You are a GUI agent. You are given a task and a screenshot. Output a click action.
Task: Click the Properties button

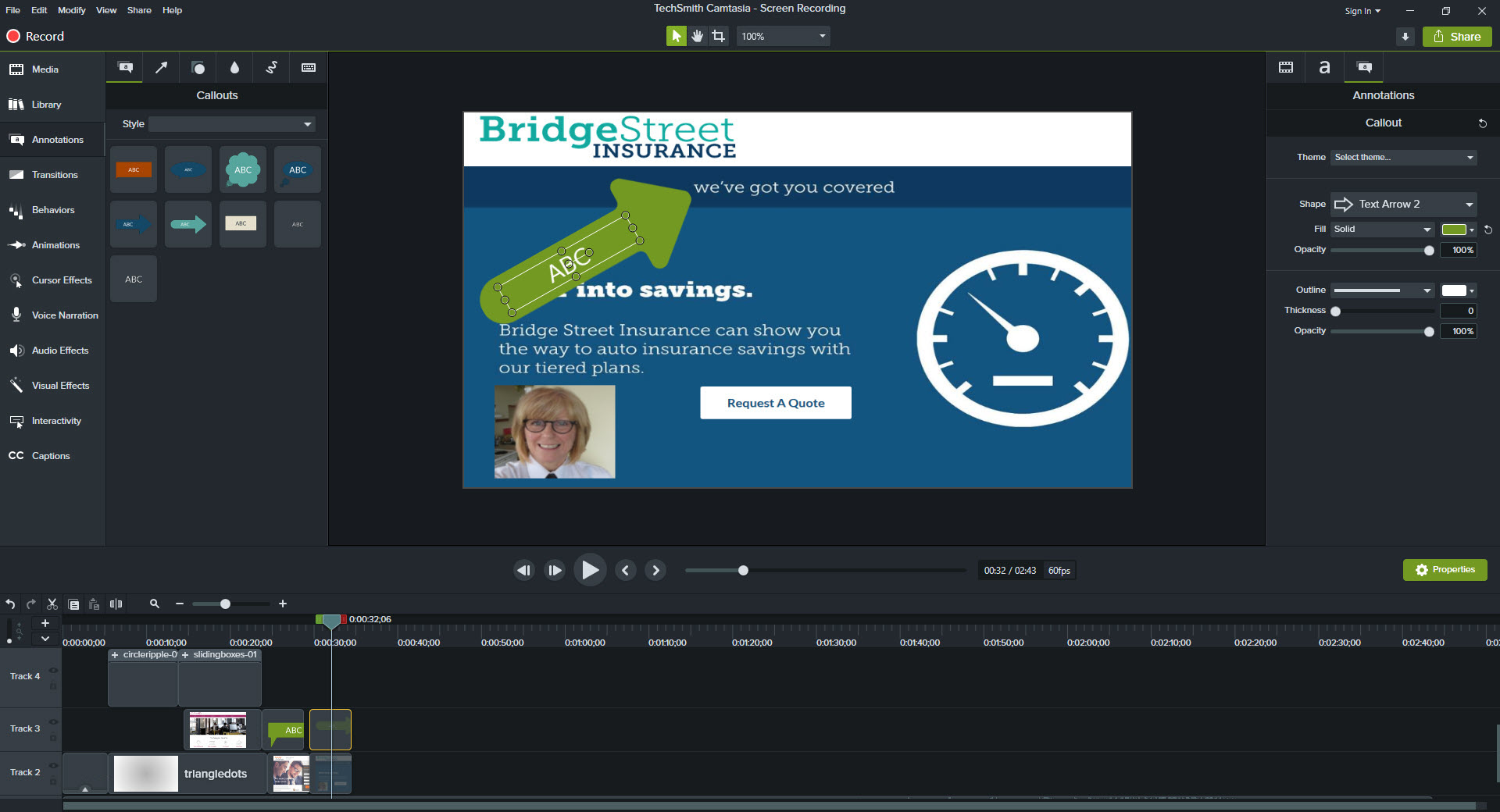pyautogui.click(x=1445, y=570)
